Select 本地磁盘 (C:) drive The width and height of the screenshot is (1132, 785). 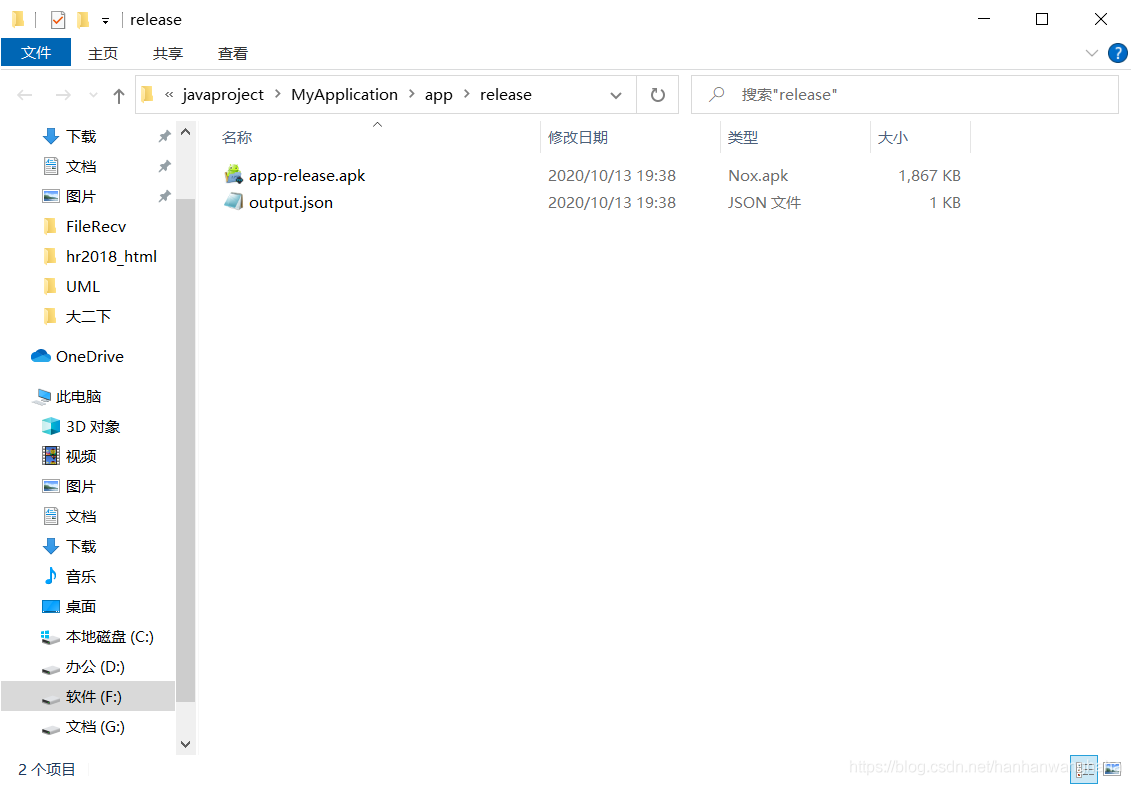click(100, 637)
